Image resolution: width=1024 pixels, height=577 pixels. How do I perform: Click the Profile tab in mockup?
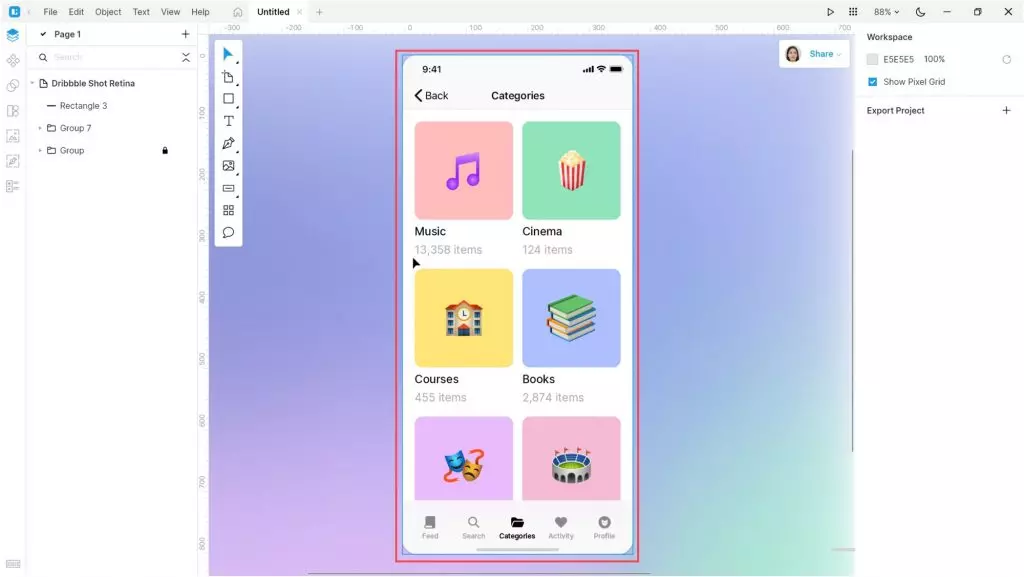point(604,527)
